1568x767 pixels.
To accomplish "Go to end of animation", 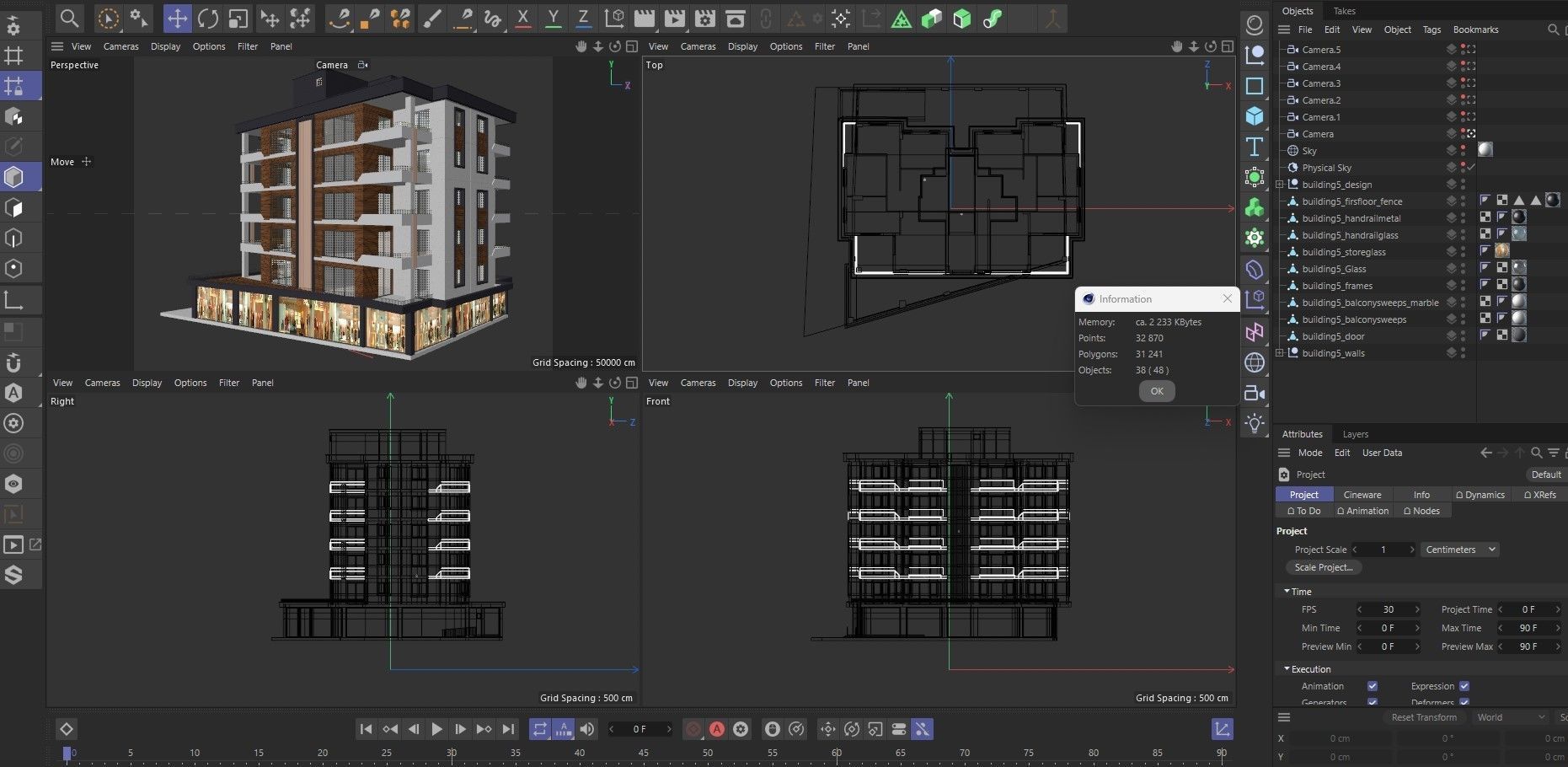I will tap(508, 729).
